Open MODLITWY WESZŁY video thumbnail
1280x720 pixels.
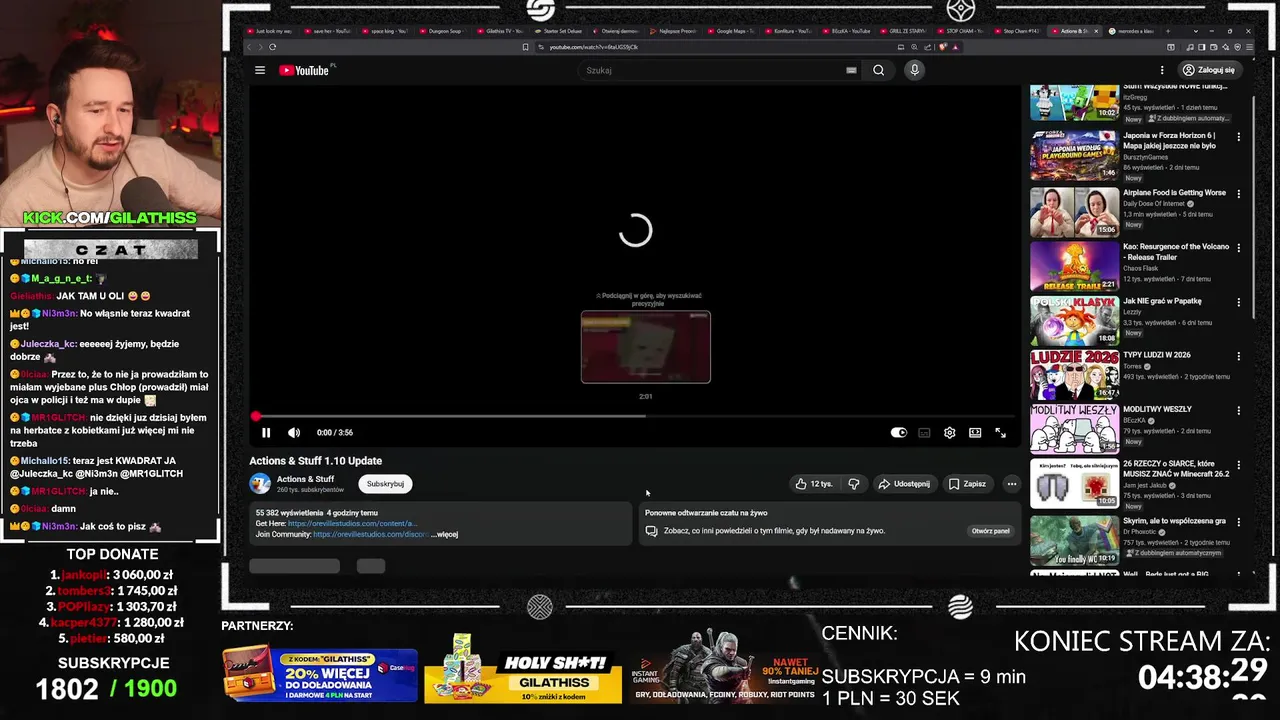coord(1074,428)
